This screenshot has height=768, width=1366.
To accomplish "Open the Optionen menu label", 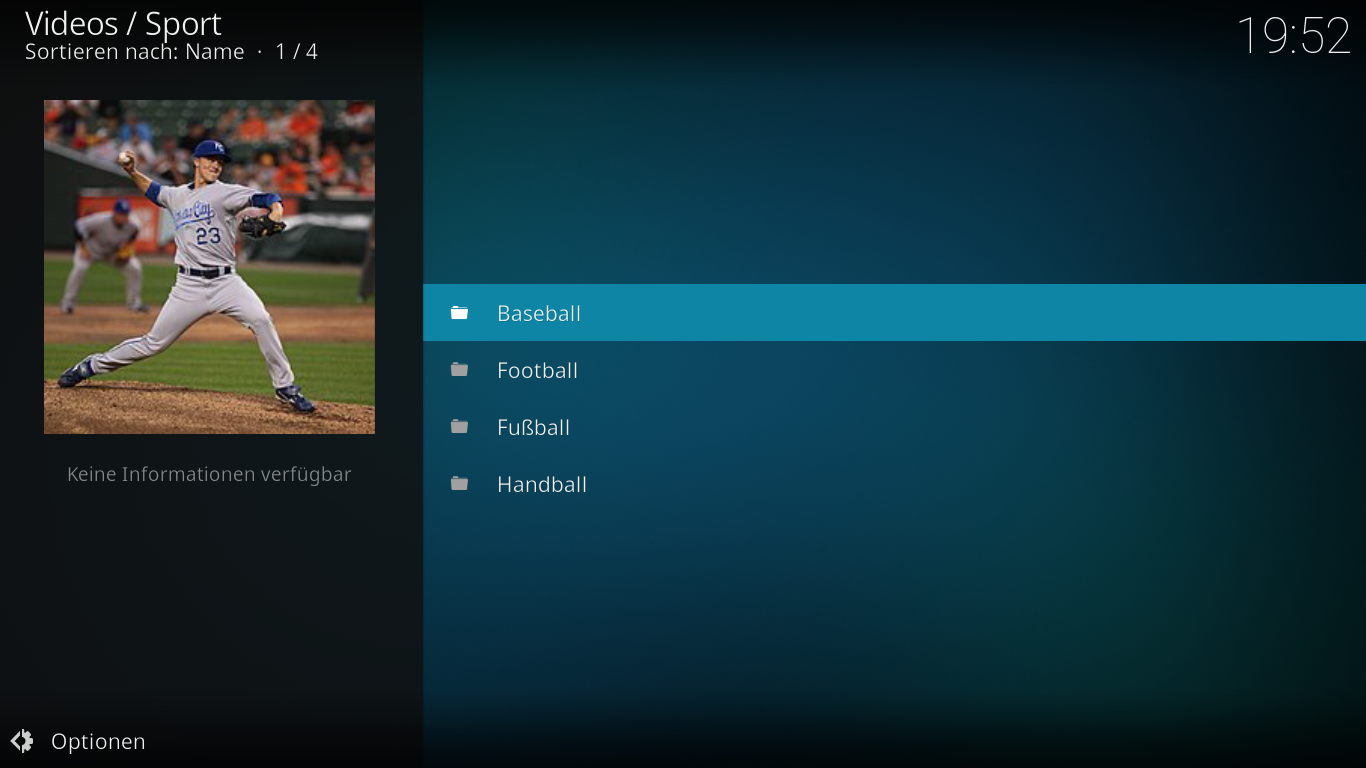I will 98,741.
